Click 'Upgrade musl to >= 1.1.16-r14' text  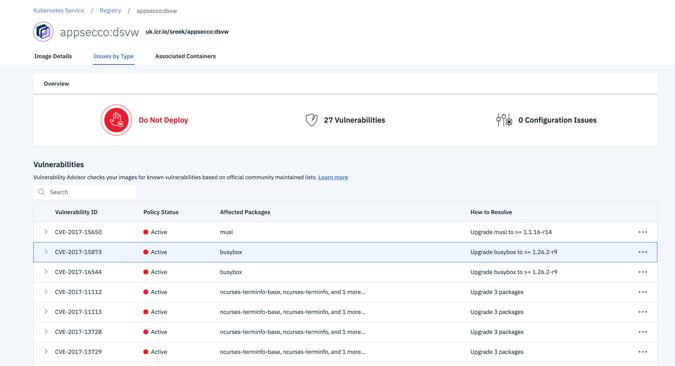pos(511,232)
